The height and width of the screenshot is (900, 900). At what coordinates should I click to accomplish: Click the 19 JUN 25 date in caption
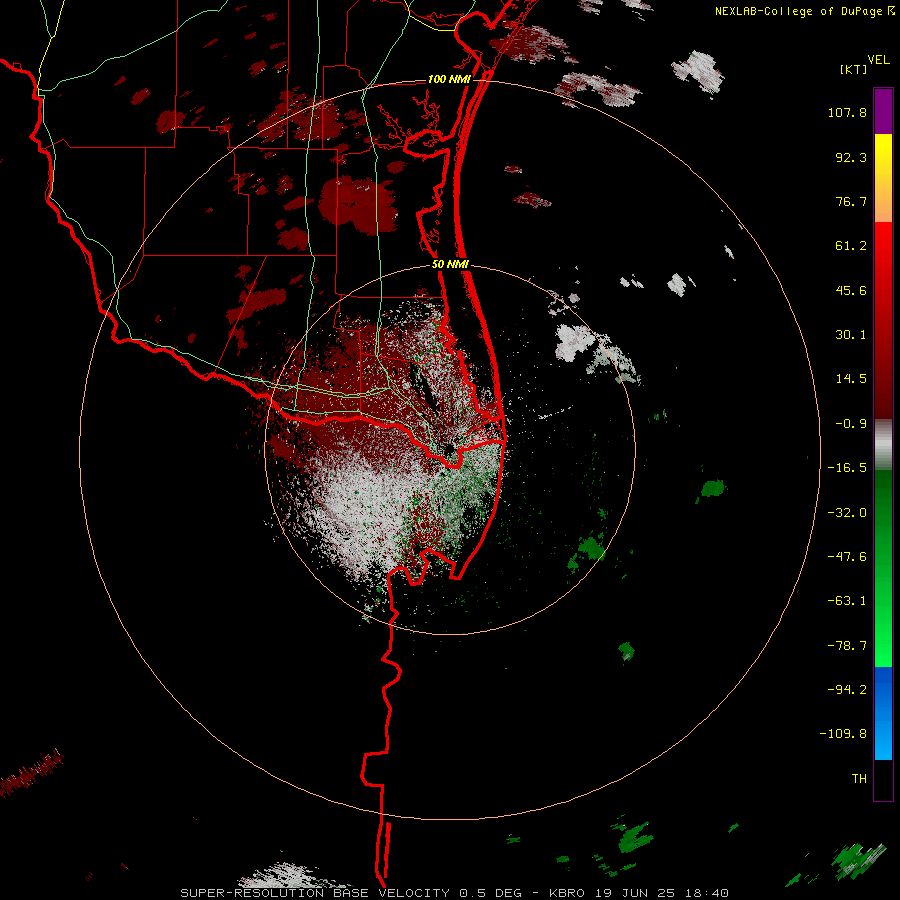coord(634,893)
